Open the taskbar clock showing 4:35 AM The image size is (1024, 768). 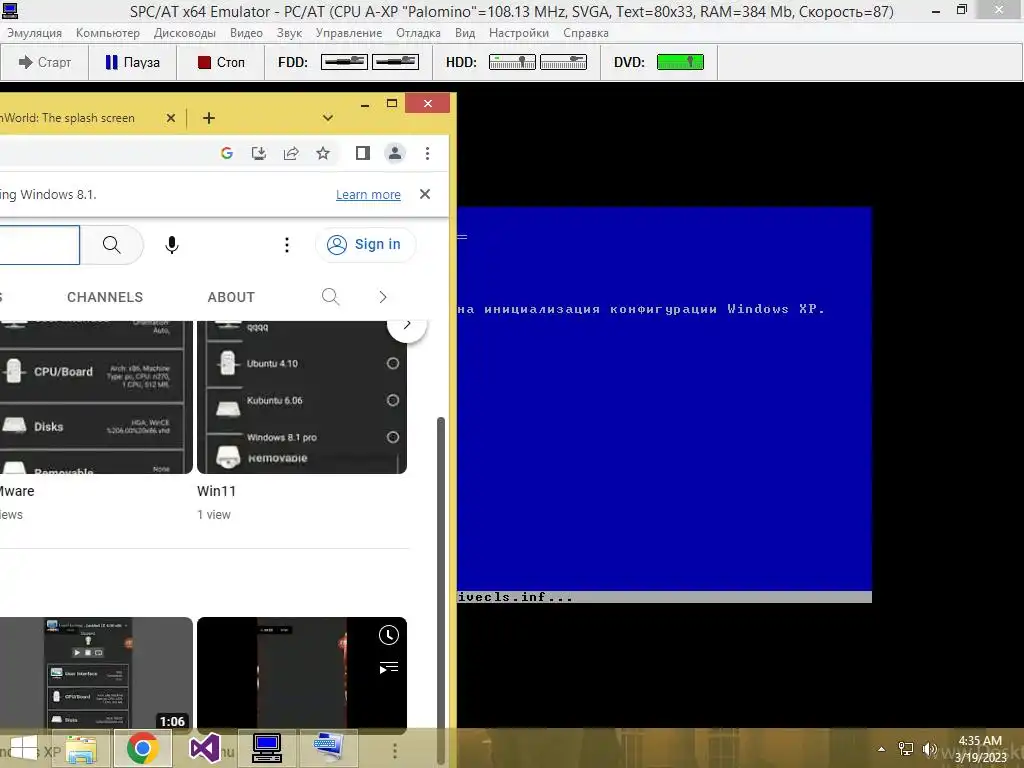point(980,749)
